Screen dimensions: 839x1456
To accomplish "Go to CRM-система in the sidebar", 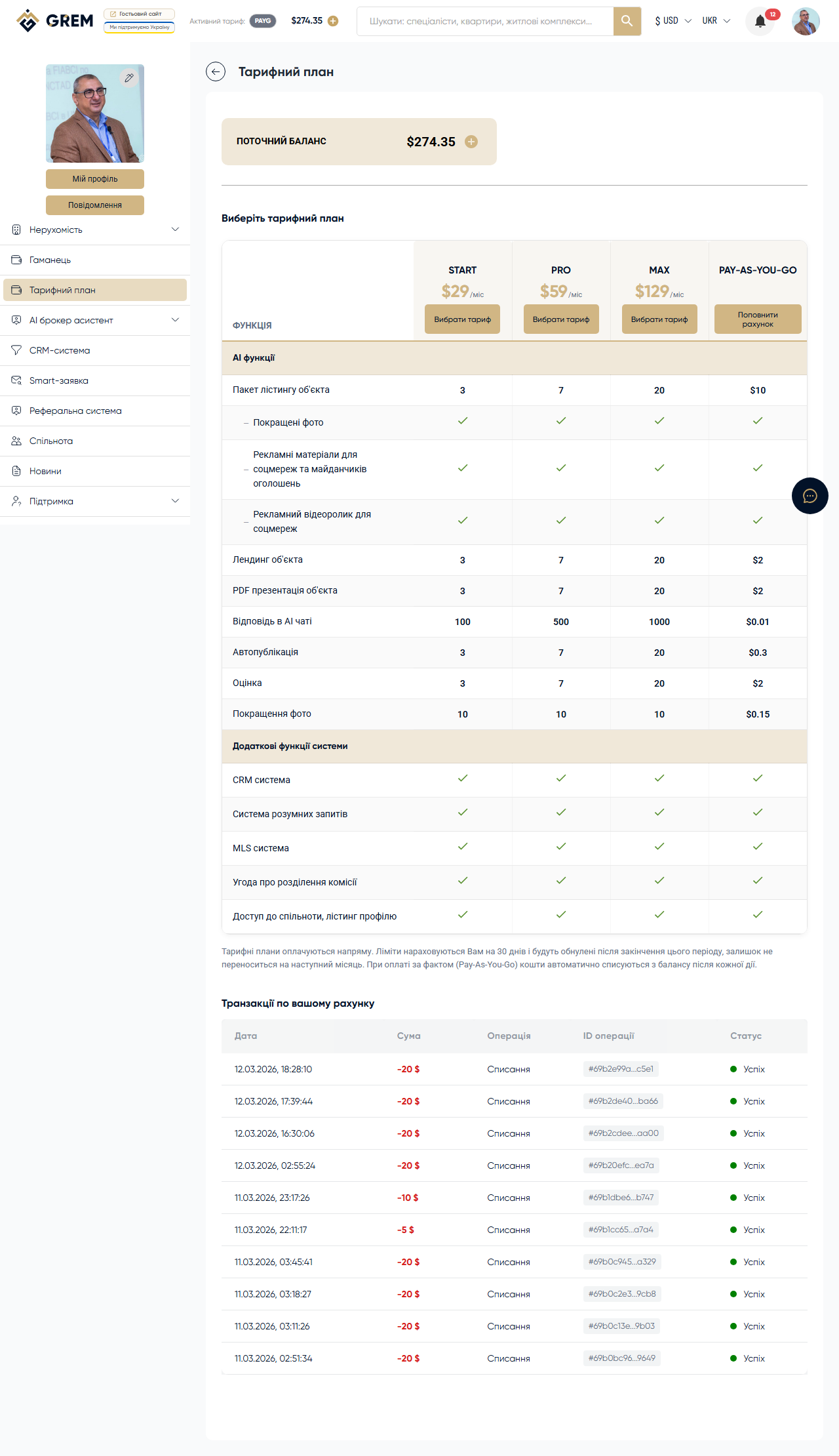I will click(x=60, y=351).
